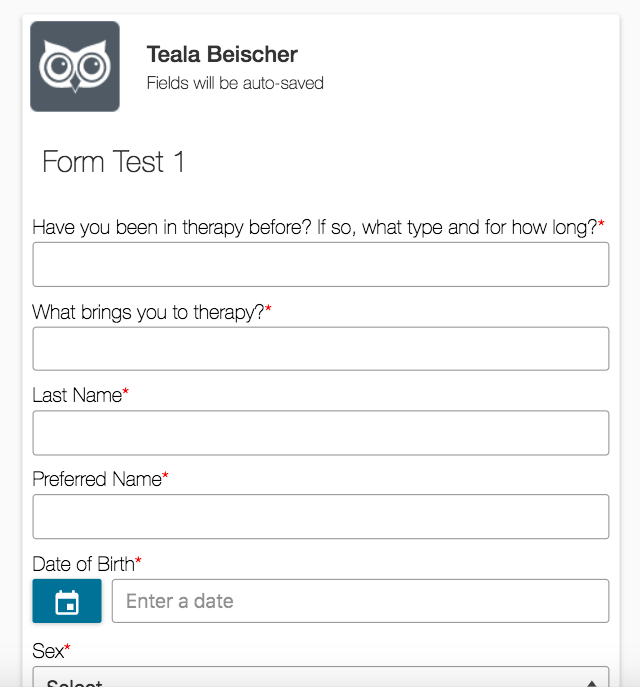This screenshot has height=687, width=640.
Task: Click the Preferred Name label
Action: point(97,479)
